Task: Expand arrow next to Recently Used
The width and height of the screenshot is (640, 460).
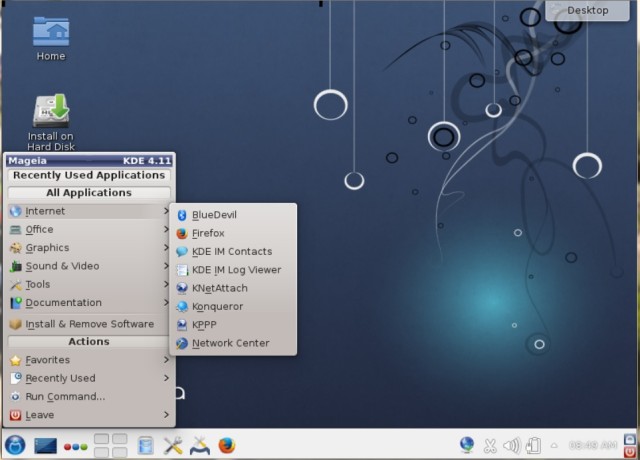Action: click(x=166, y=378)
